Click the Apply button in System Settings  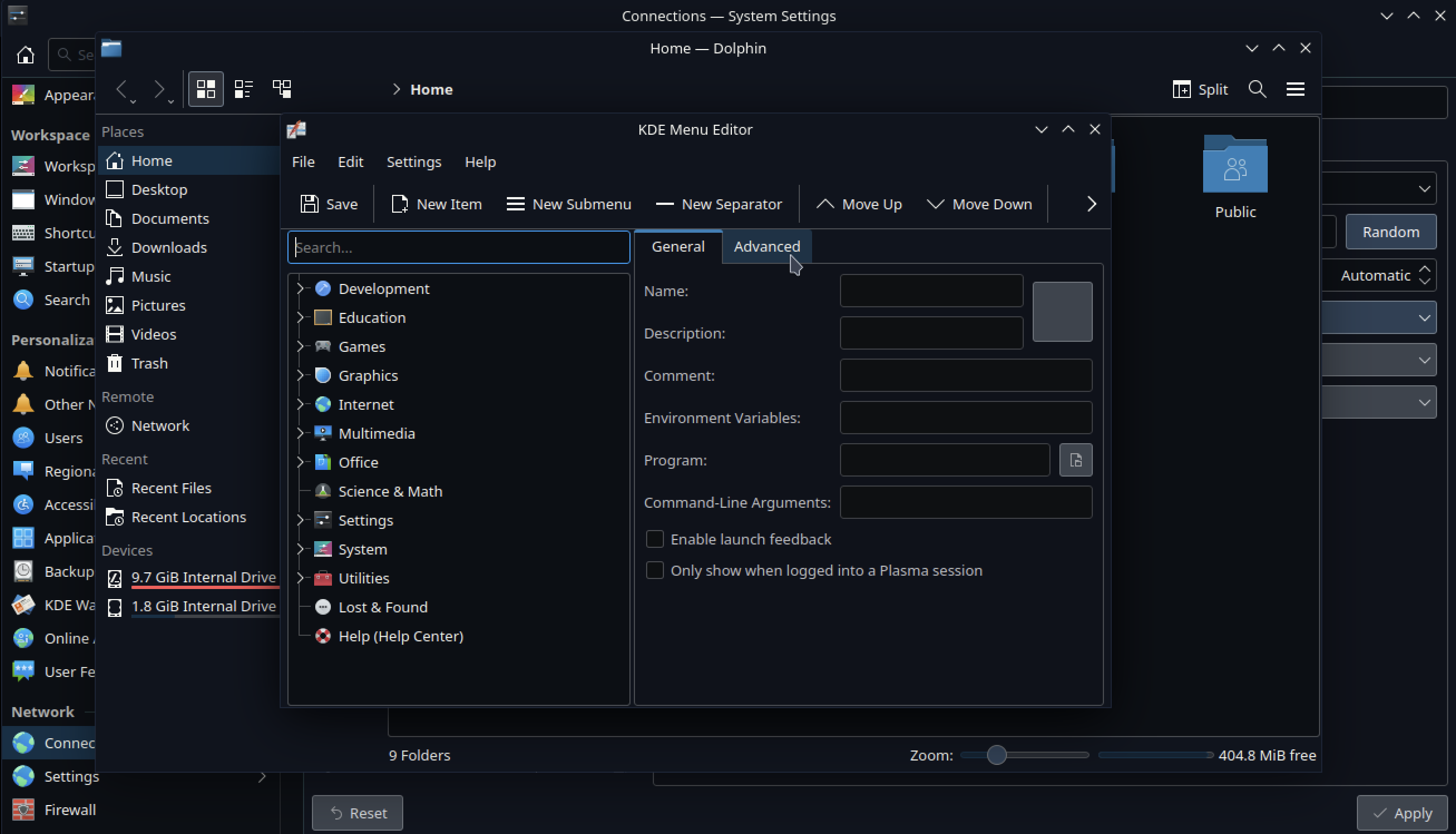tap(1401, 813)
